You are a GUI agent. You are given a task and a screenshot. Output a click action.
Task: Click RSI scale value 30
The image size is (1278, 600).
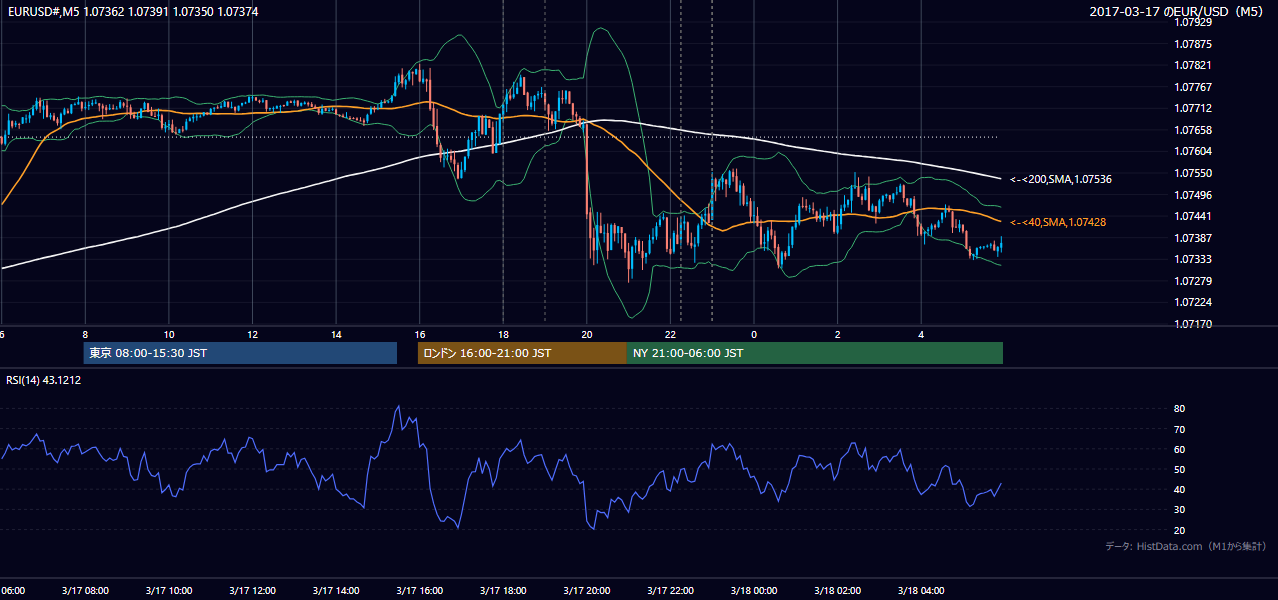(1180, 510)
